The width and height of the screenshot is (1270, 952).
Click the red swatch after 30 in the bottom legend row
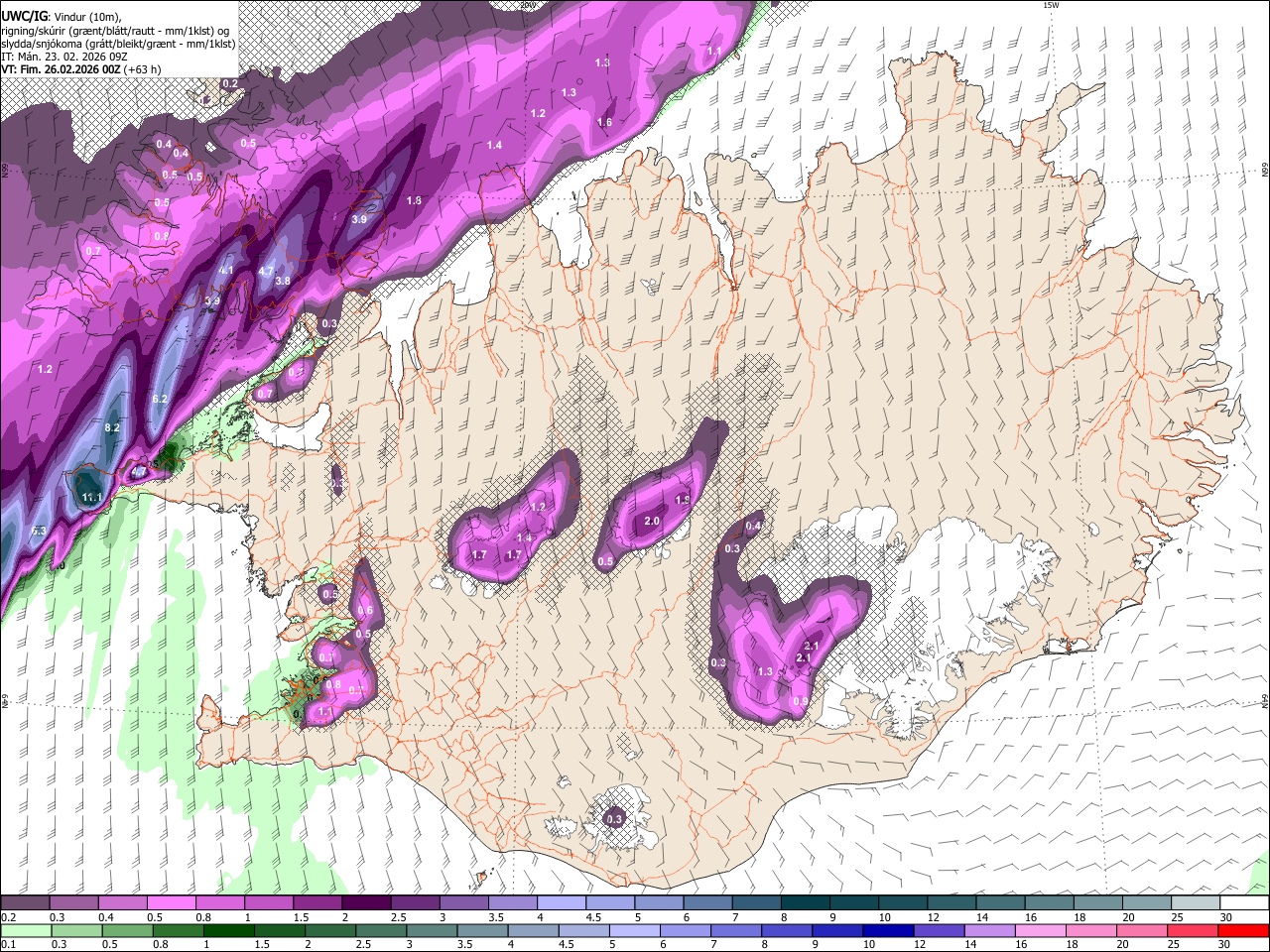(1244, 930)
